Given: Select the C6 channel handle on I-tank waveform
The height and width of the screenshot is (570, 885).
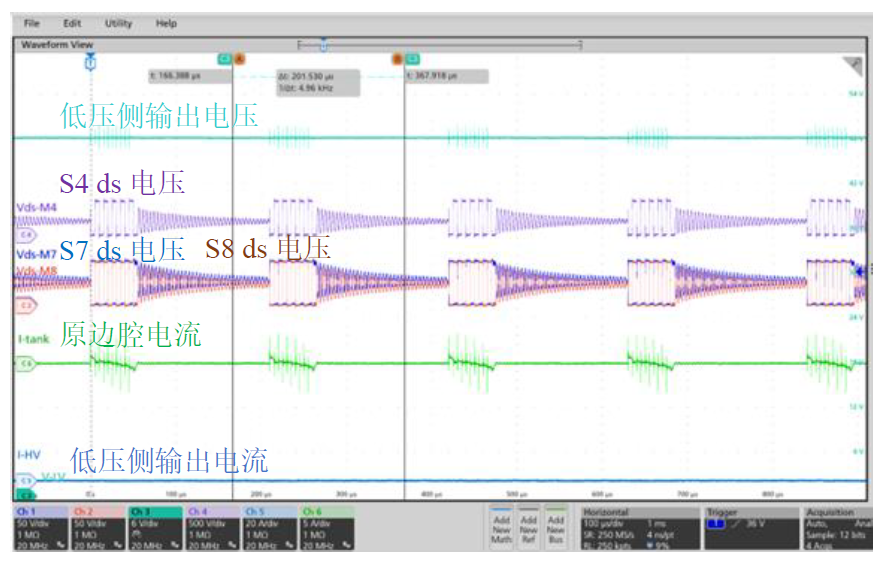Looking at the screenshot, I should (25, 365).
